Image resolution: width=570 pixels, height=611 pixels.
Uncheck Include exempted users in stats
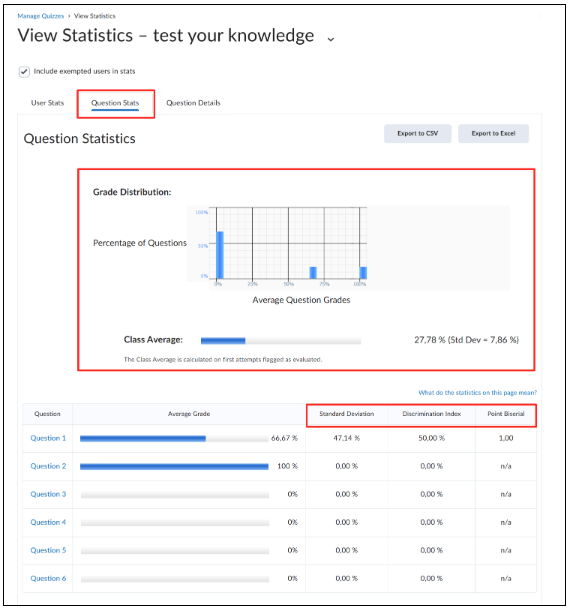(x=24, y=72)
